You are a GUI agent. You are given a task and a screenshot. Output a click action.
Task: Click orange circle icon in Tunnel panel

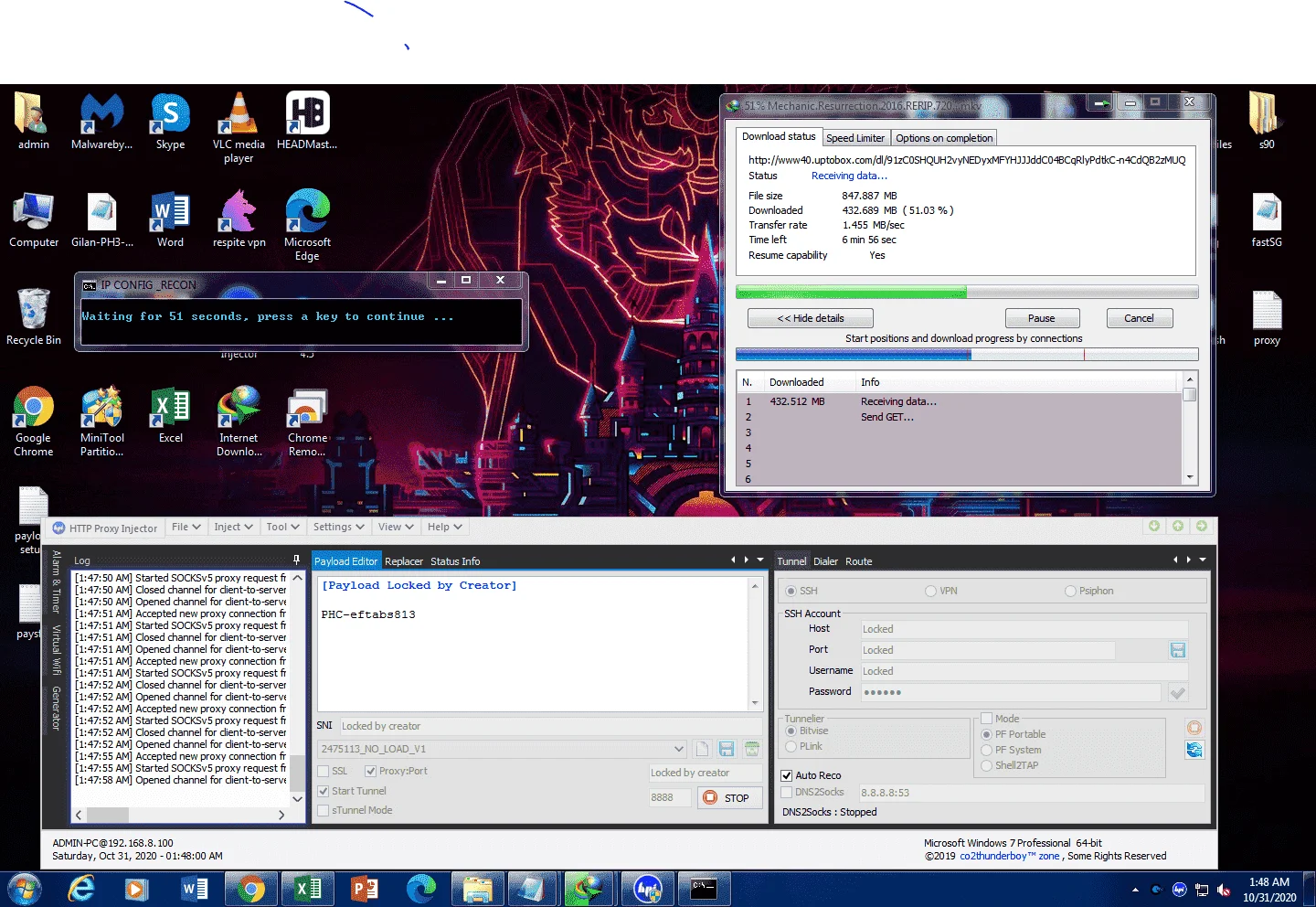(x=1194, y=728)
